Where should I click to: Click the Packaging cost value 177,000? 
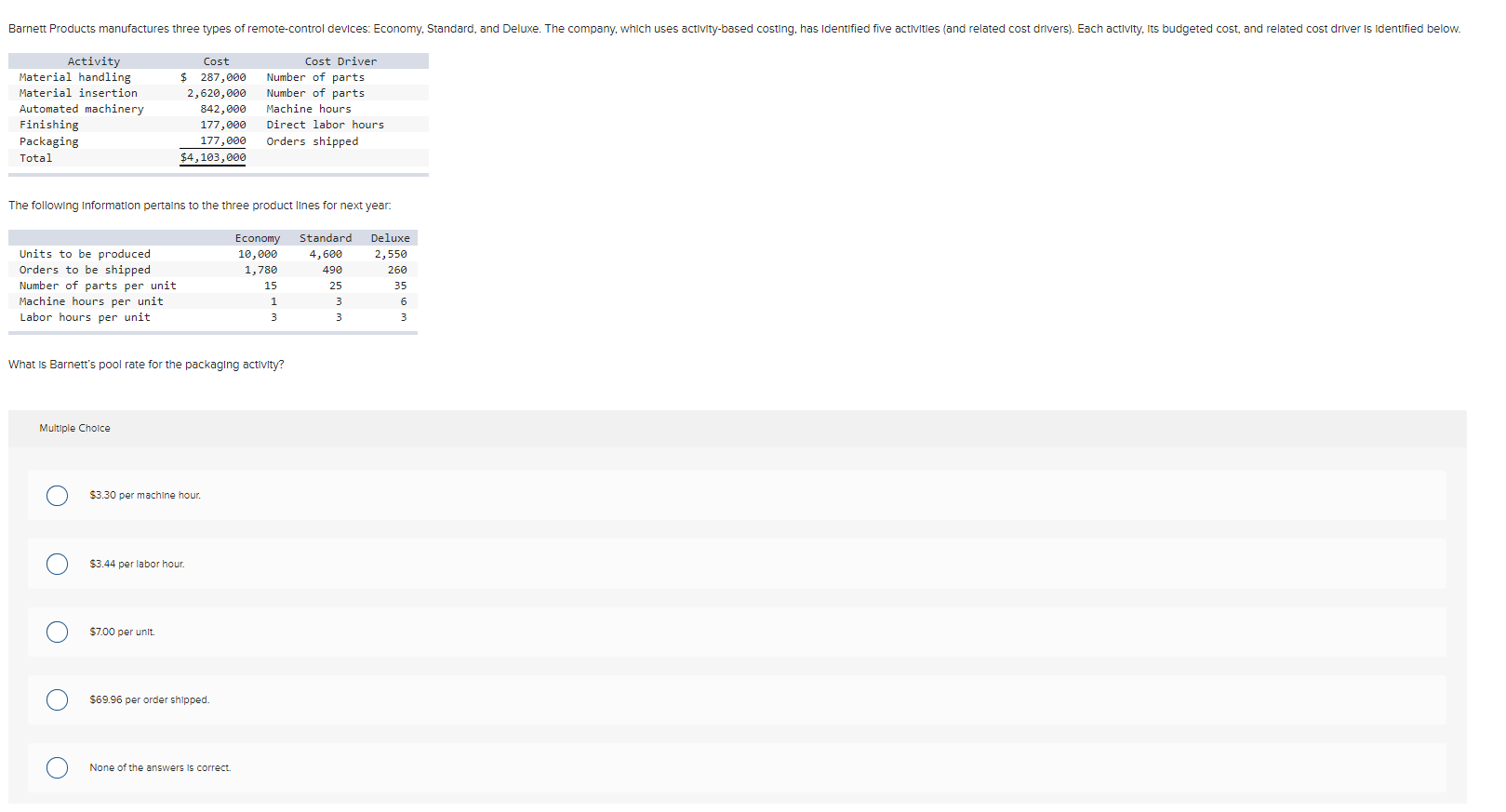pyautogui.click(x=223, y=141)
